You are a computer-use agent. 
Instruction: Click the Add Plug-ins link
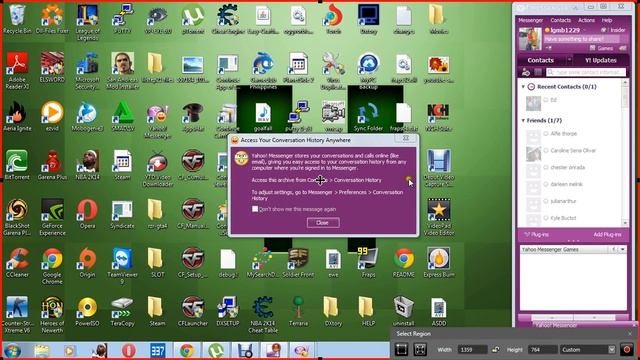(x=607, y=235)
